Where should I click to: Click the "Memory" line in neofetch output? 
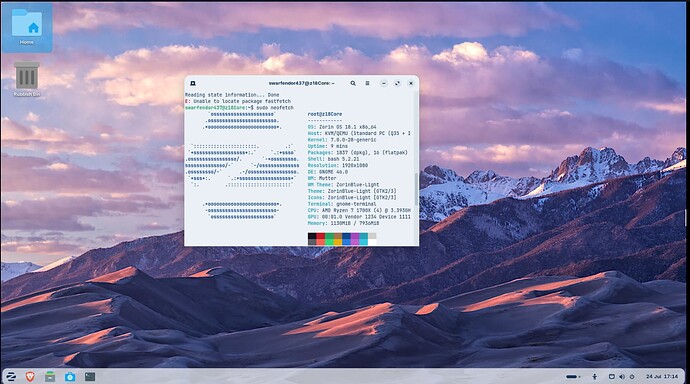[x=343, y=223]
